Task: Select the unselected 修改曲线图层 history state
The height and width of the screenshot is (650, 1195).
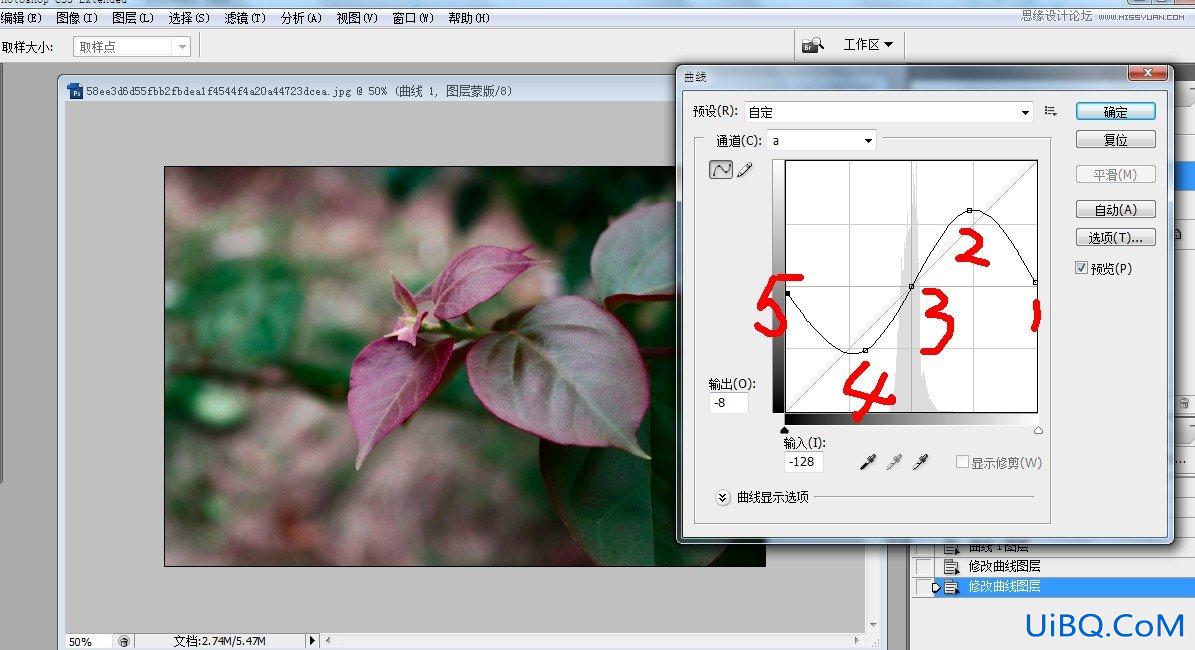Action: coord(1052,566)
